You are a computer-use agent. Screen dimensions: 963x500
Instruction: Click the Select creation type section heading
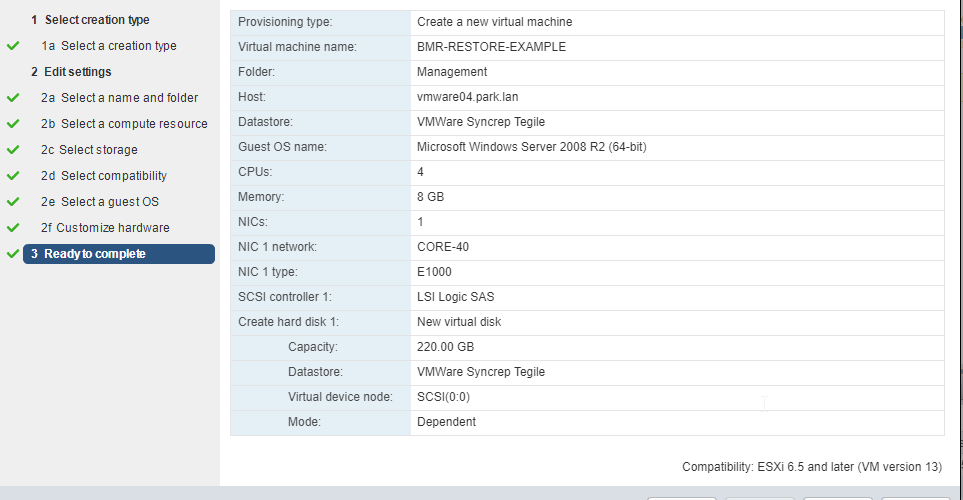click(x=90, y=20)
